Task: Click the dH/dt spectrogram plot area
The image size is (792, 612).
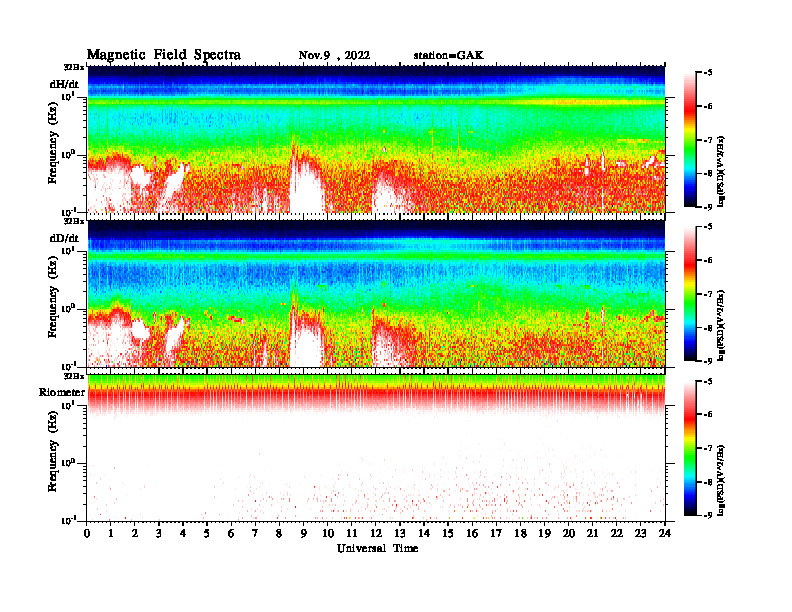Action: [376, 139]
